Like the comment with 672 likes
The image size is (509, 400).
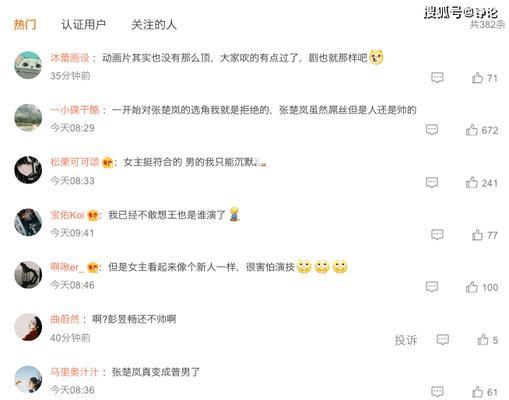click(x=471, y=130)
